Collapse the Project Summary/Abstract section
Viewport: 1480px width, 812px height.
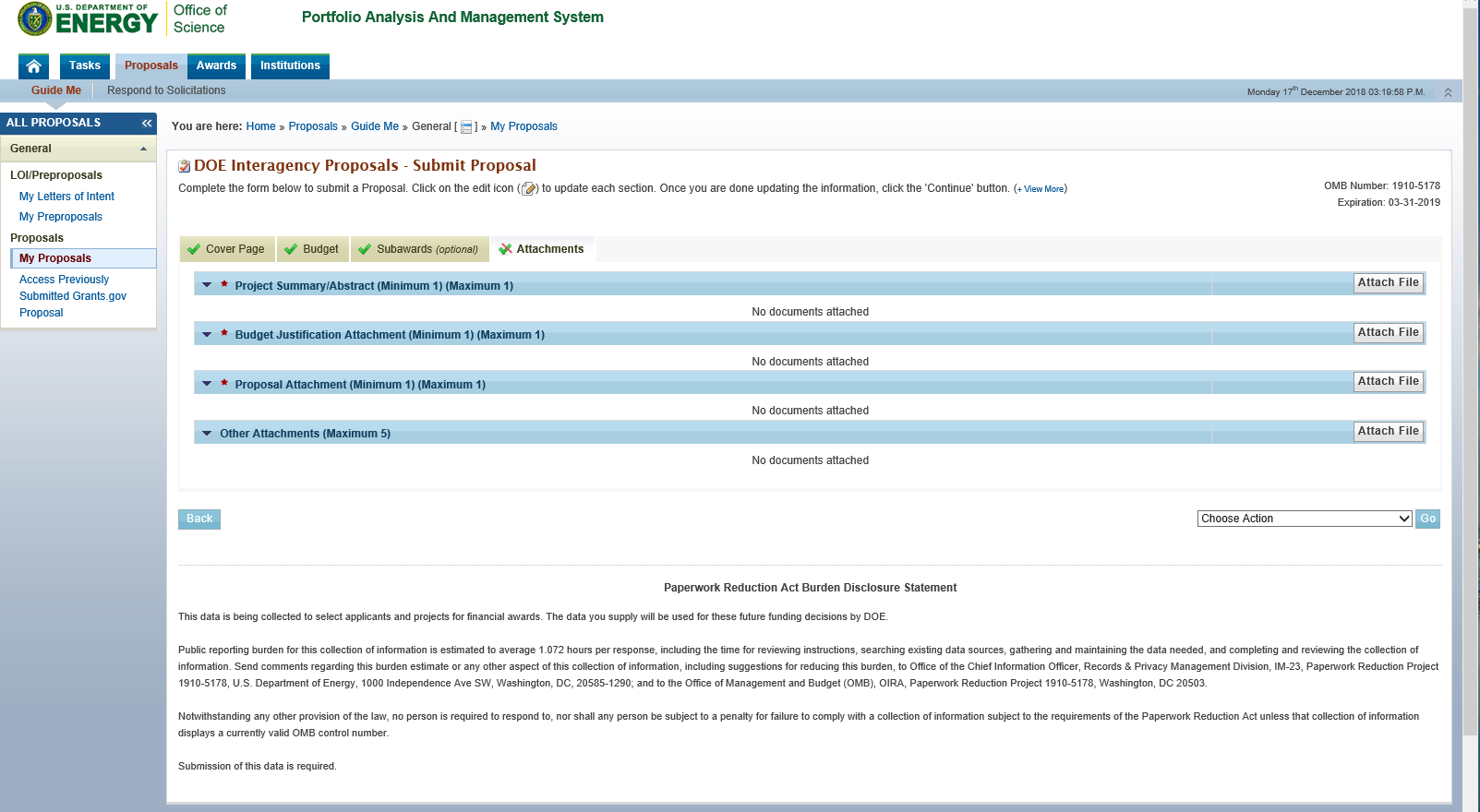(207, 285)
